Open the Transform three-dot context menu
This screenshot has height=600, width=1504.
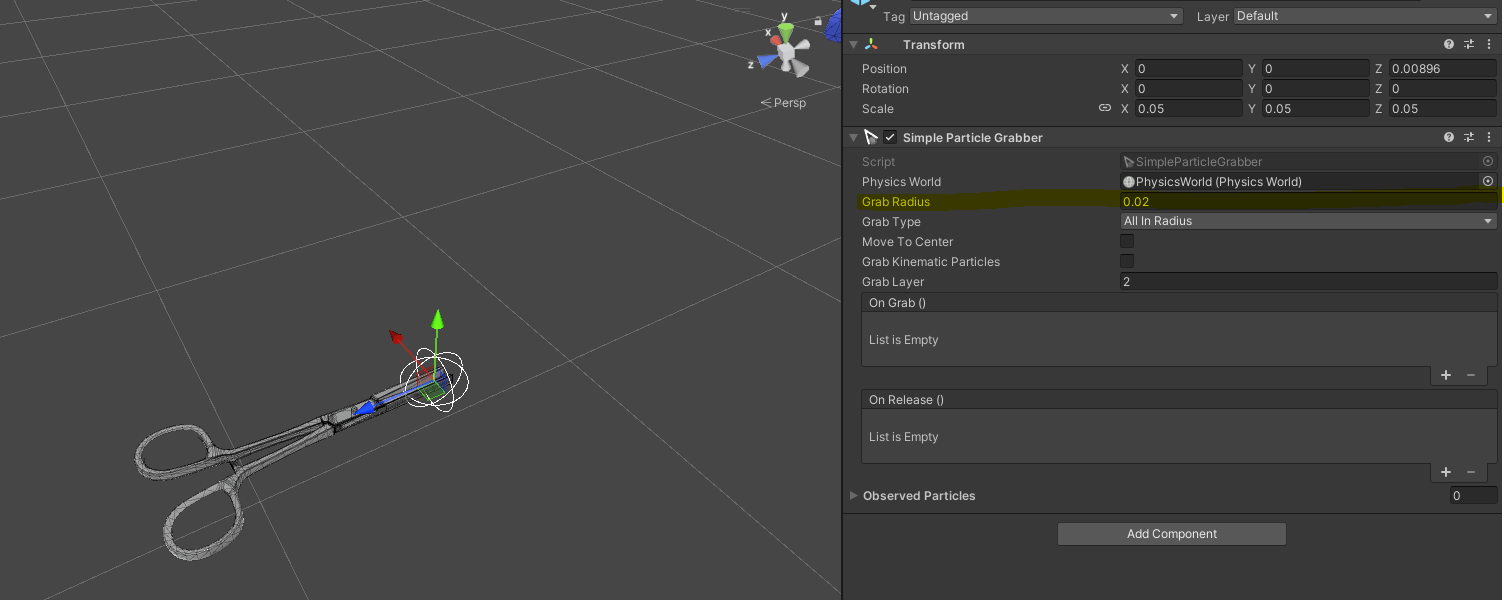(1489, 45)
